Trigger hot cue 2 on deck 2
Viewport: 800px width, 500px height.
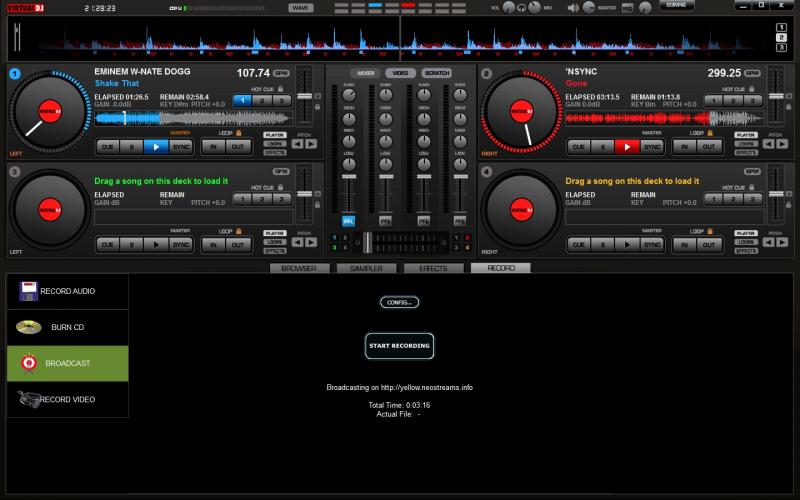733,101
